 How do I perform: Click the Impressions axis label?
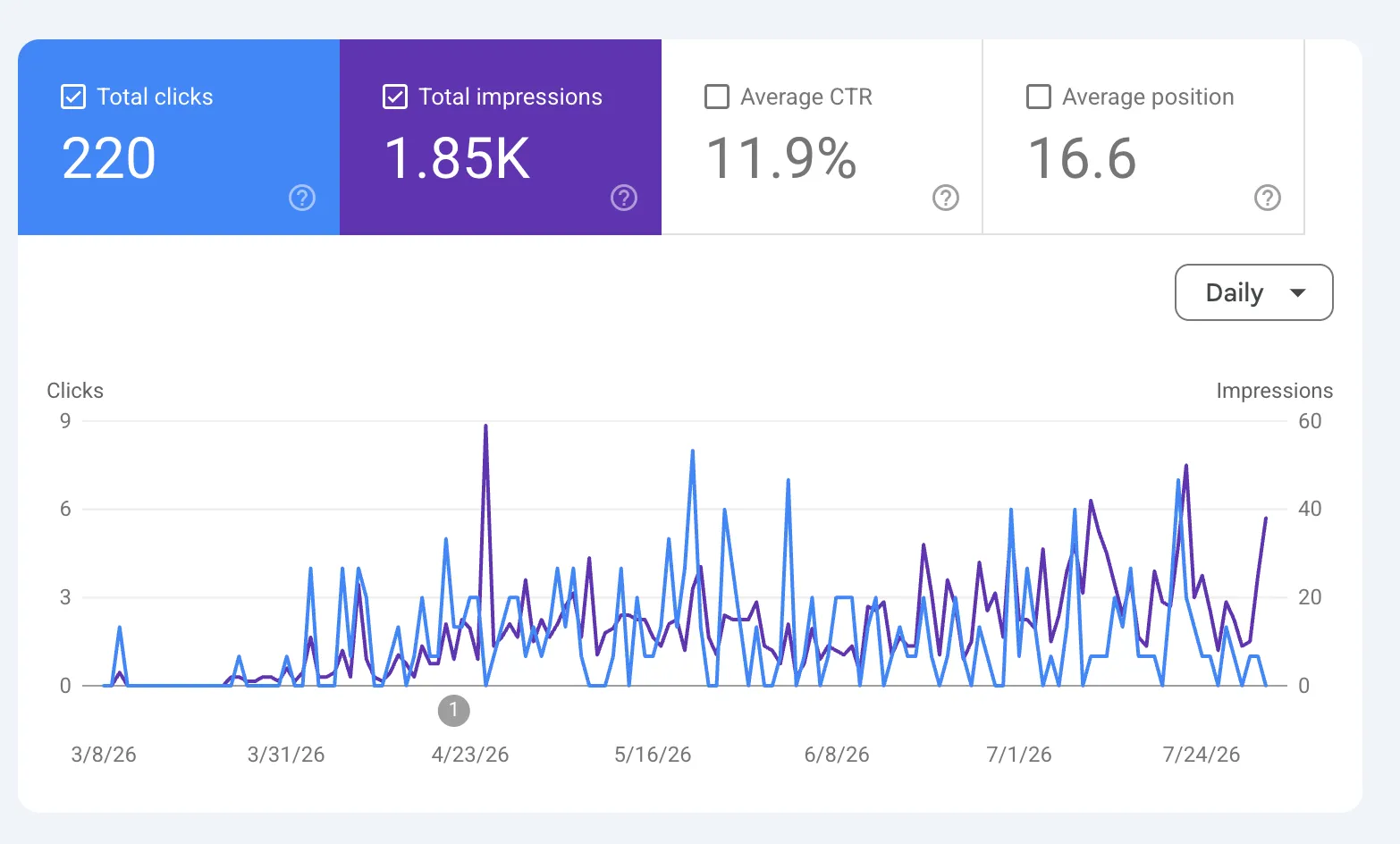(1274, 391)
